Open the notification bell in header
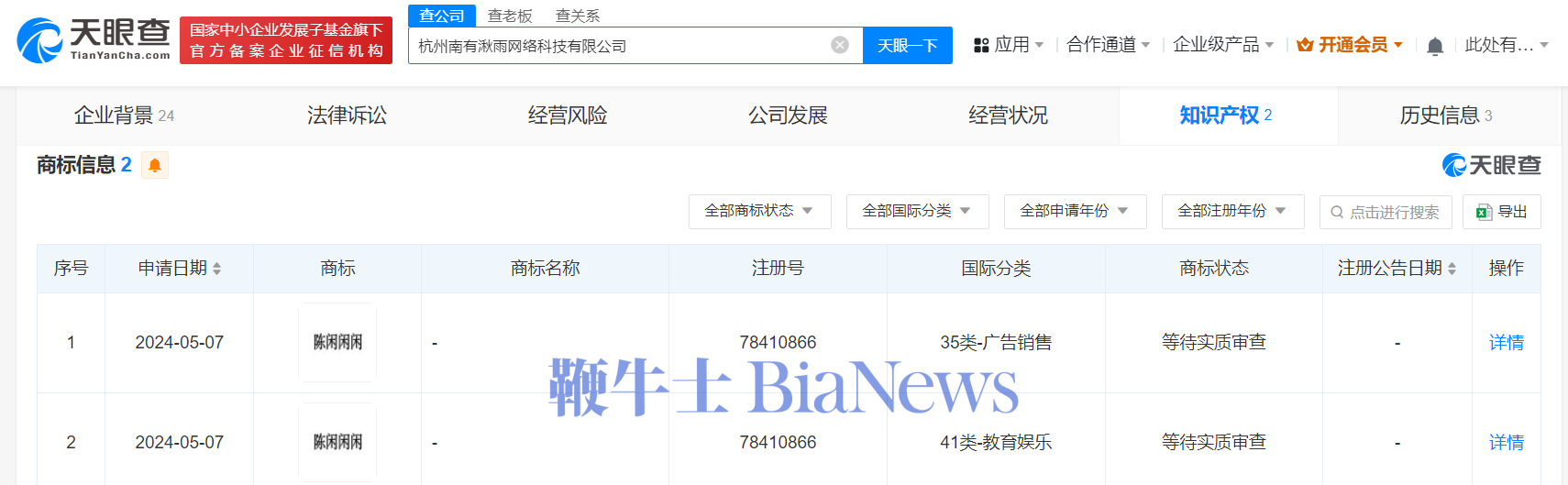Viewport: 1568px width, 485px height. coord(1435,46)
